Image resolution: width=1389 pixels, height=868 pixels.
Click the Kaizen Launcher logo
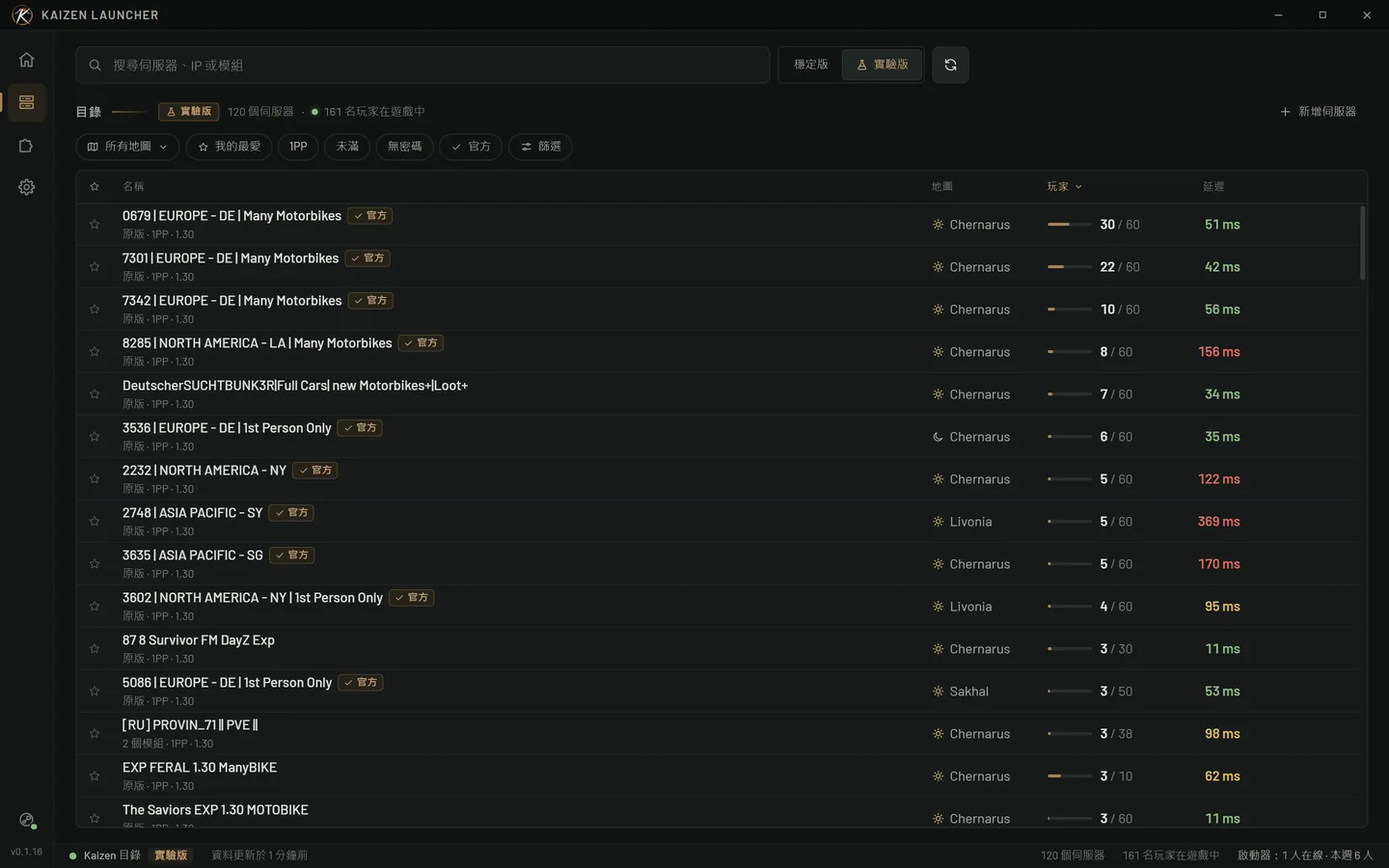pyautogui.click(x=22, y=15)
